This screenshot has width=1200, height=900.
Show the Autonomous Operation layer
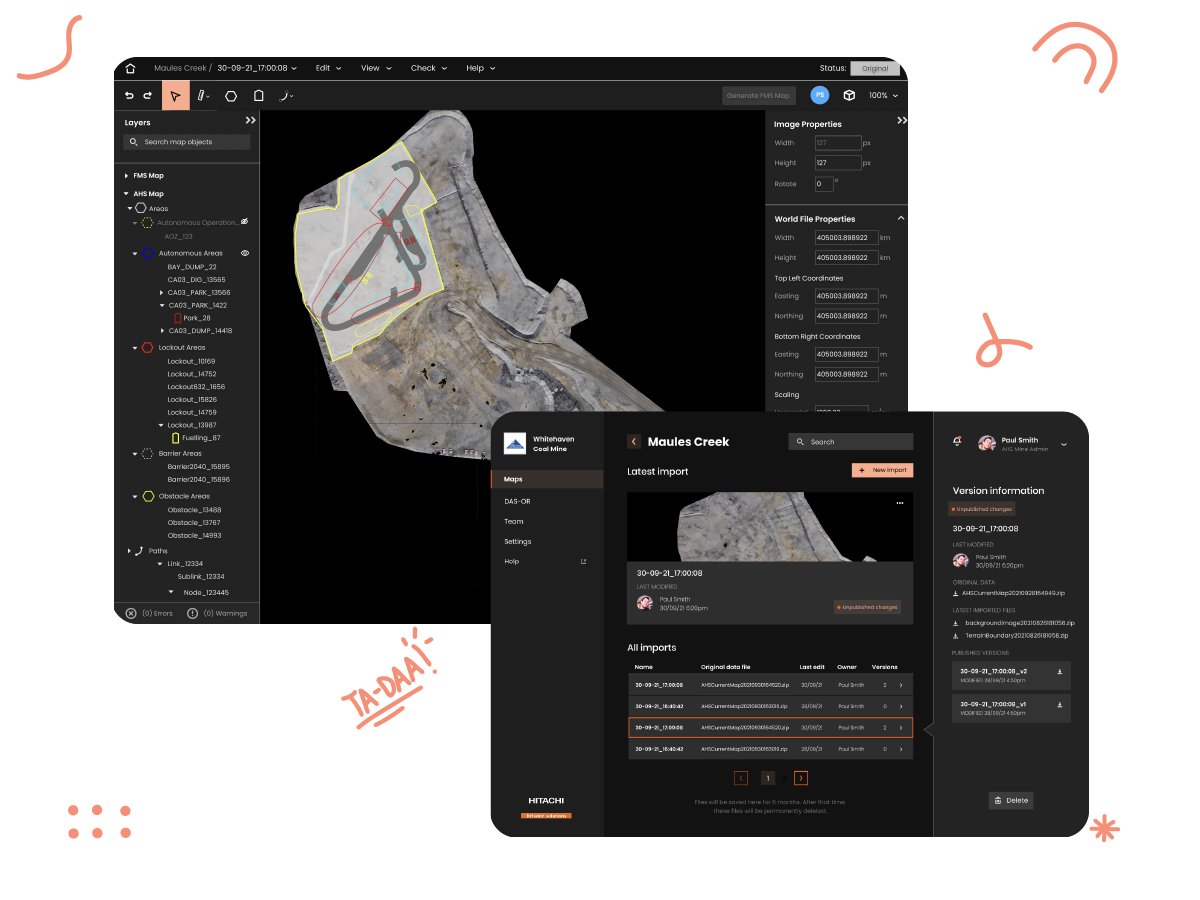[x=244, y=222]
